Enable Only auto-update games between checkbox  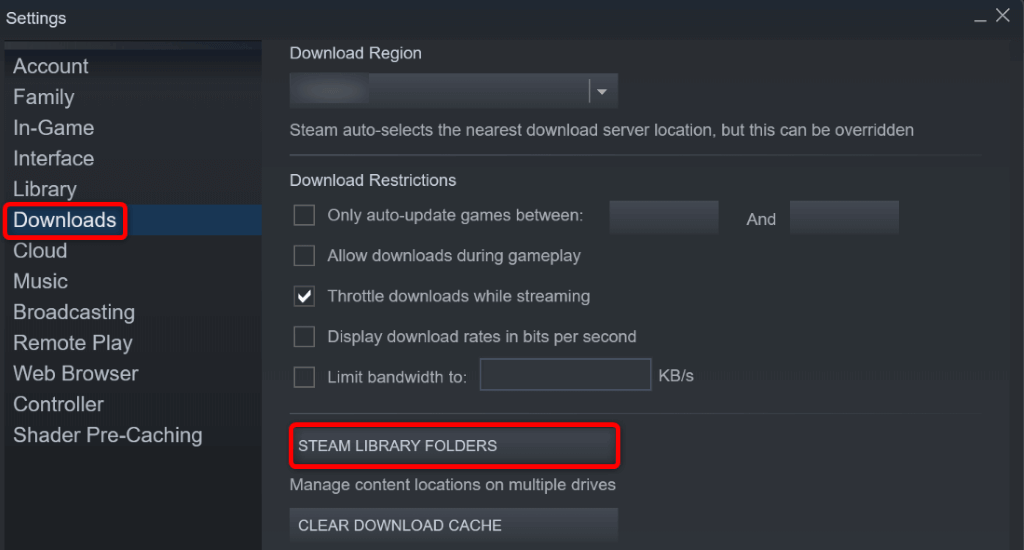[x=304, y=215]
